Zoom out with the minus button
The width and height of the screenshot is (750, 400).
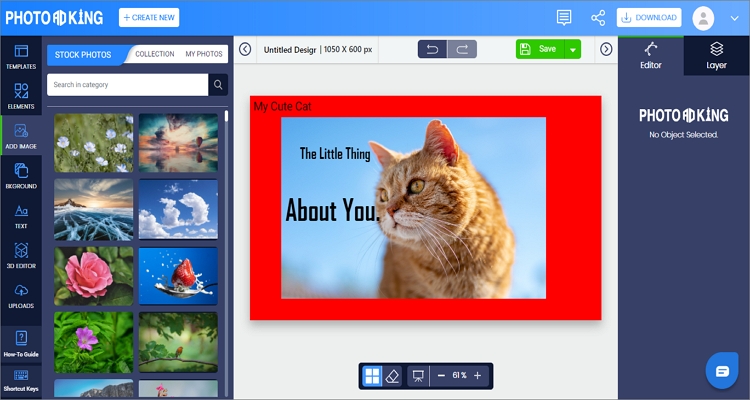pyautogui.click(x=441, y=376)
